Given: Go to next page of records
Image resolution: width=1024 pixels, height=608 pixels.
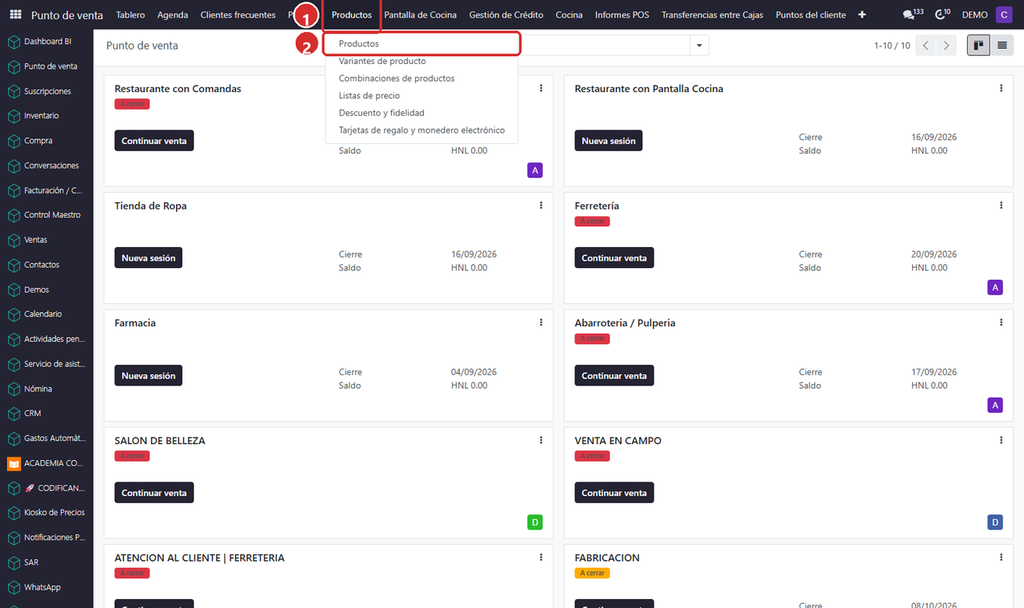Looking at the screenshot, I should coord(946,45).
